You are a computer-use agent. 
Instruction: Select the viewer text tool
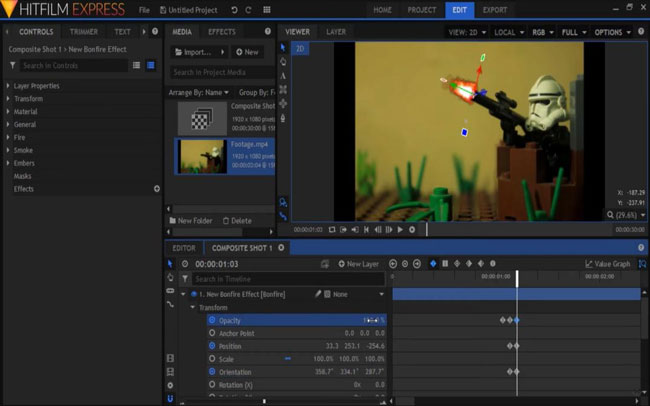(x=283, y=76)
